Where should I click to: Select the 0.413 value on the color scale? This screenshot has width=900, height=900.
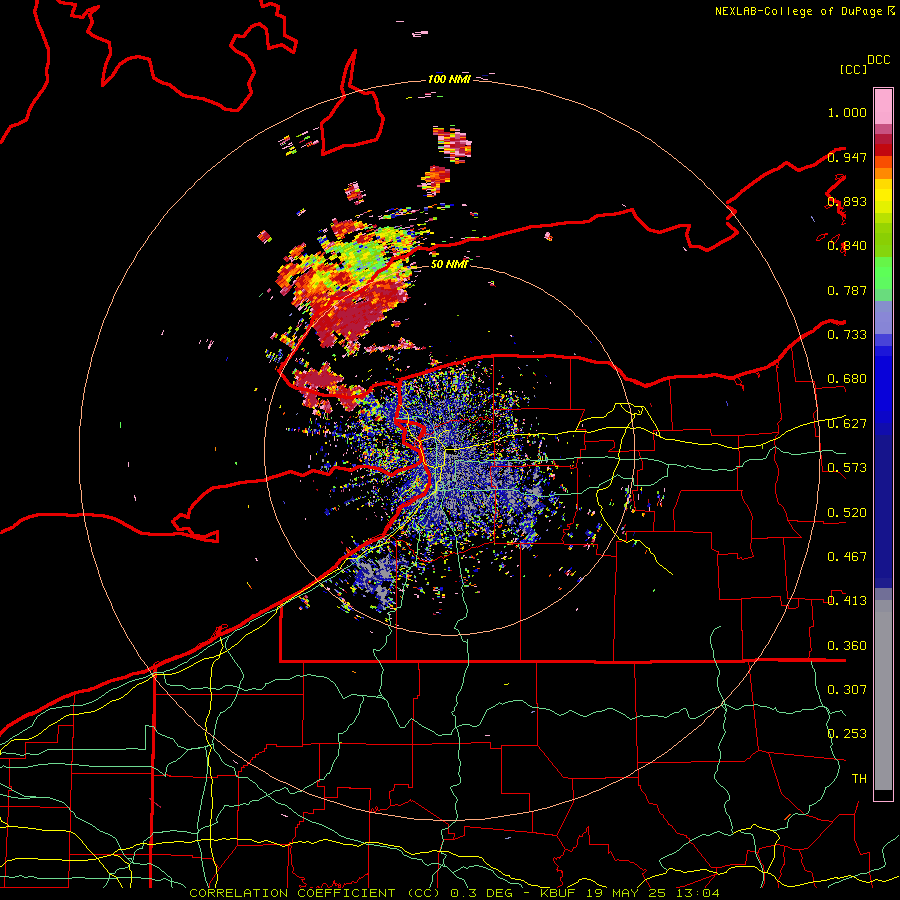[x=847, y=601]
